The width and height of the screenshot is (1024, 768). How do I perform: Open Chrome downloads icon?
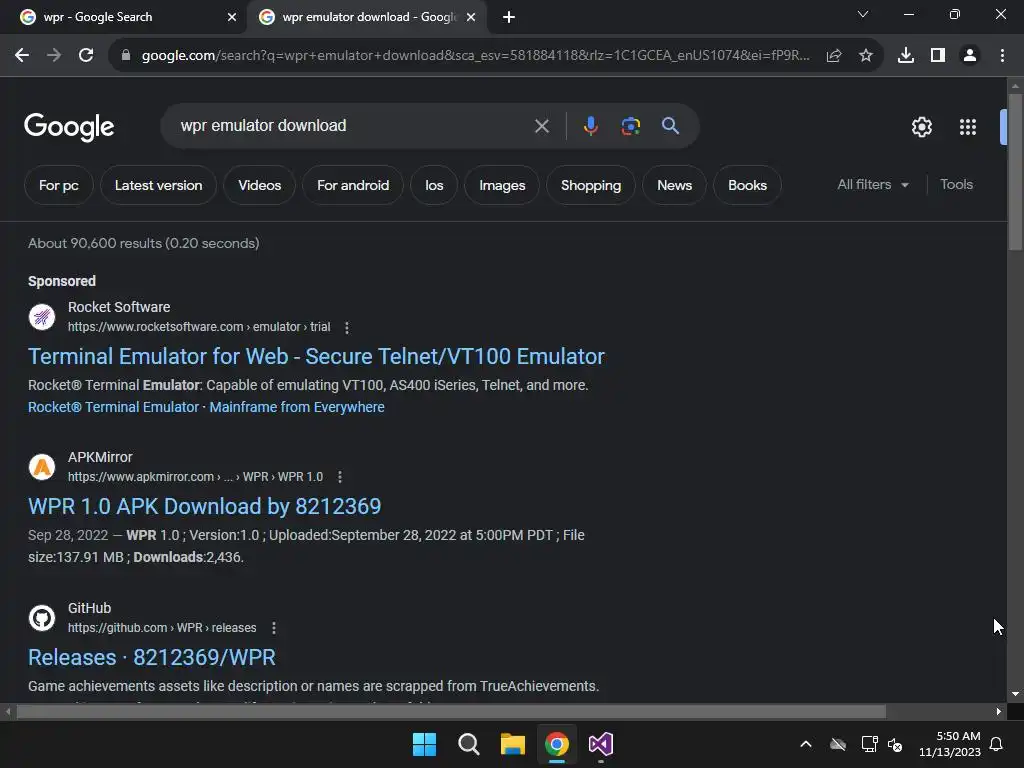click(x=906, y=56)
